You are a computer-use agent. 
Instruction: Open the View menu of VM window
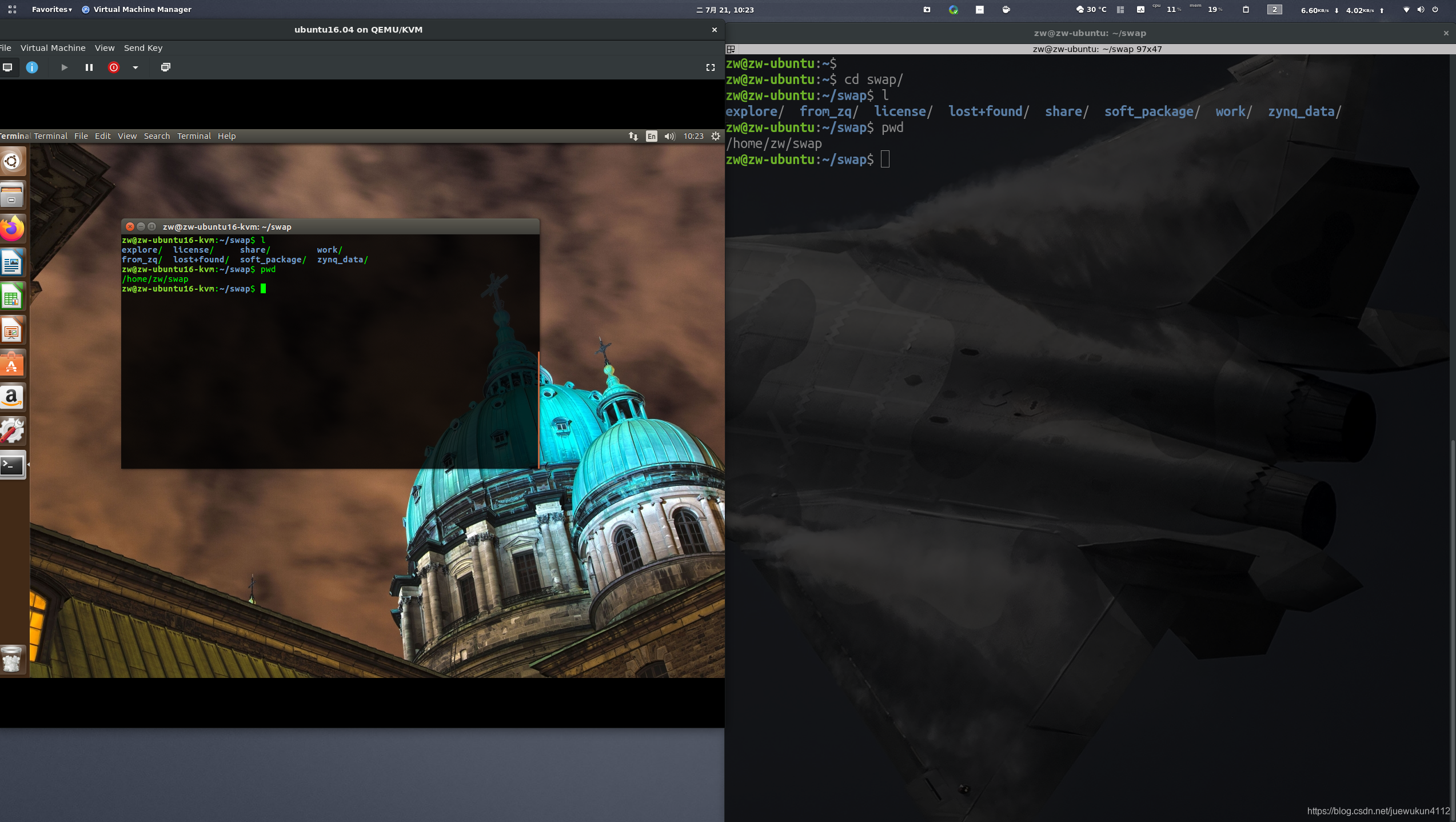point(105,48)
